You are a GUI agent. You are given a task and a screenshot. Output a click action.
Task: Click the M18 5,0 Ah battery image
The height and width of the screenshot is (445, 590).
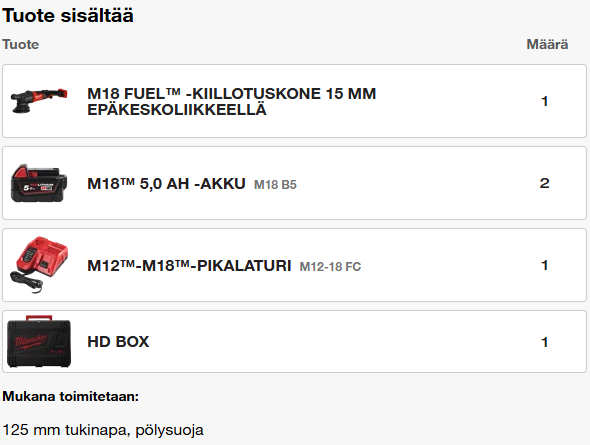(x=39, y=183)
